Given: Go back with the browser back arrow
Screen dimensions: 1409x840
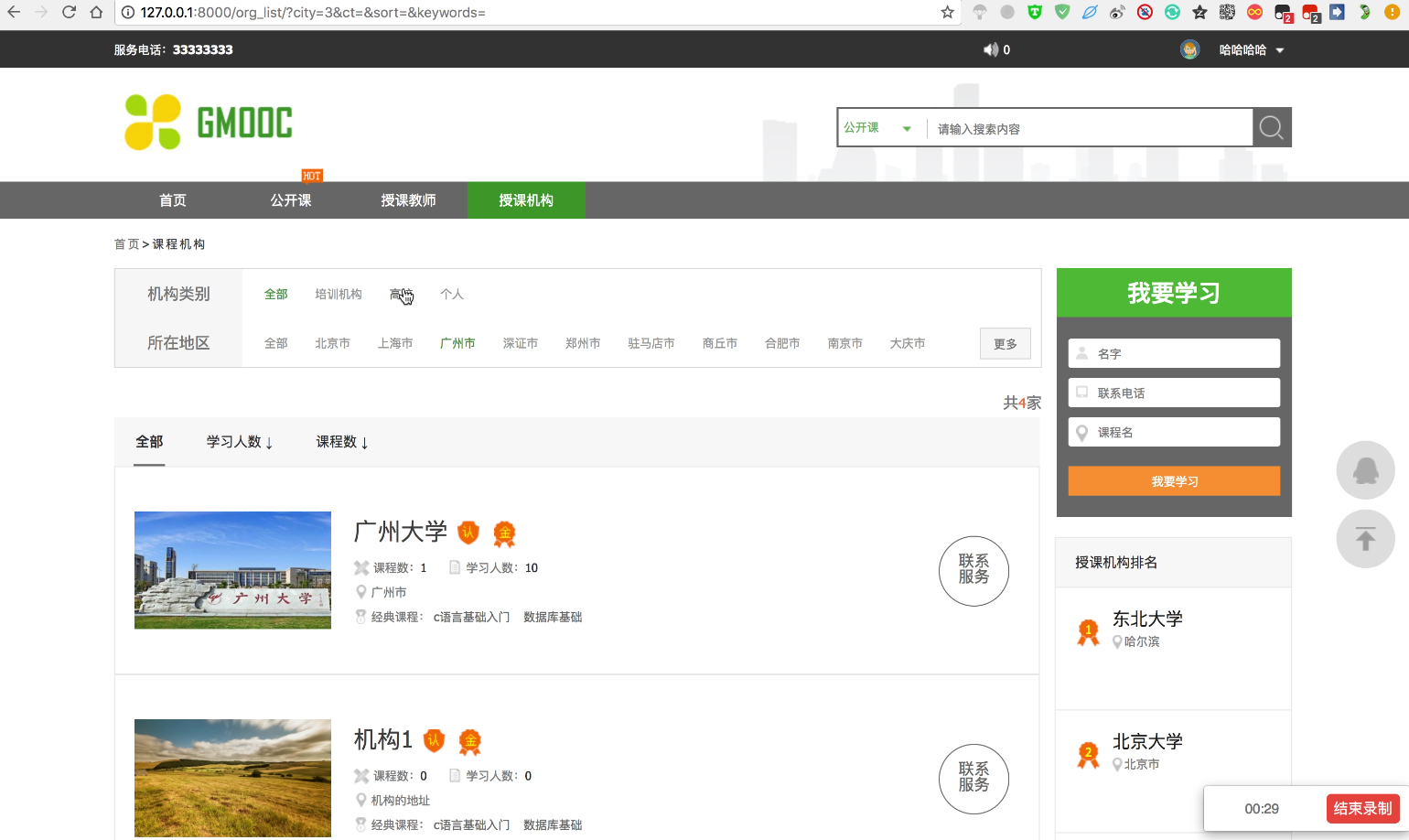Looking at the screenshot, I should click(x=14, y=13).
